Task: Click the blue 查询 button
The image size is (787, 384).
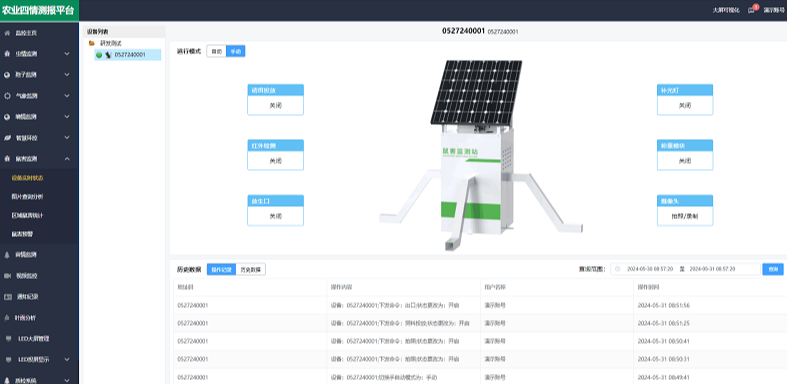Action: pos(772,270)
